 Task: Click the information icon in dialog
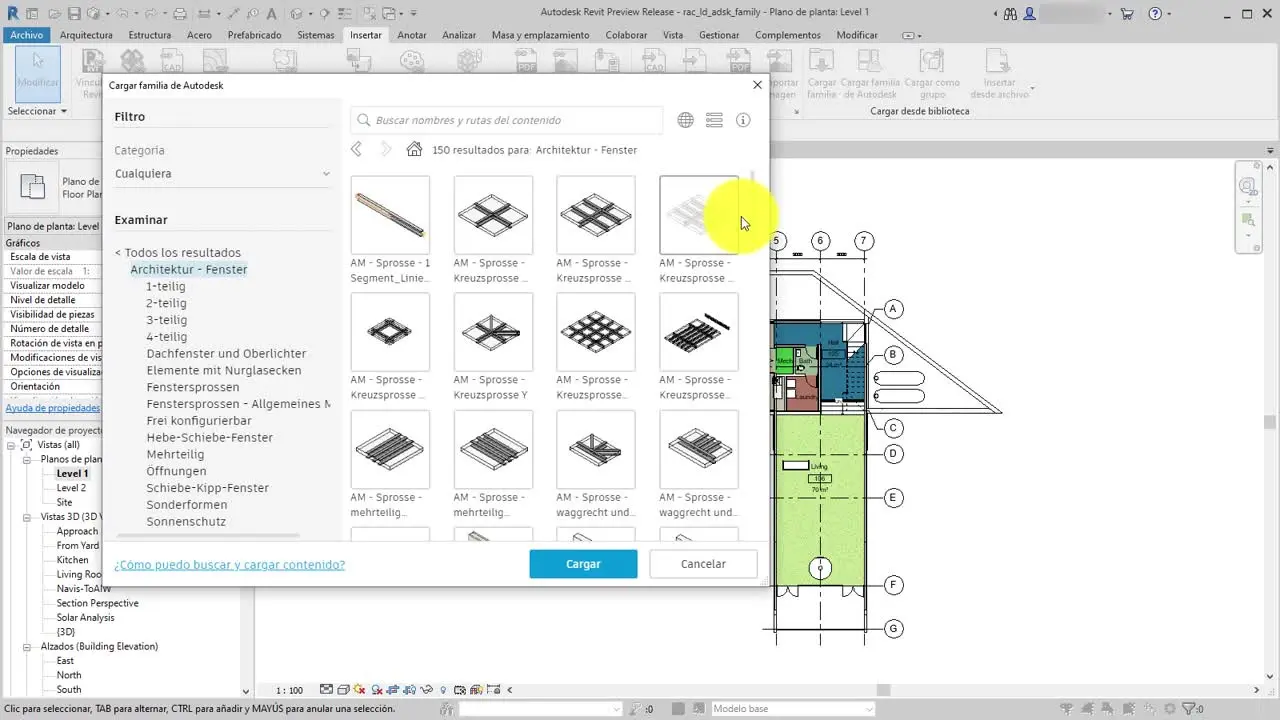[743, 120]
